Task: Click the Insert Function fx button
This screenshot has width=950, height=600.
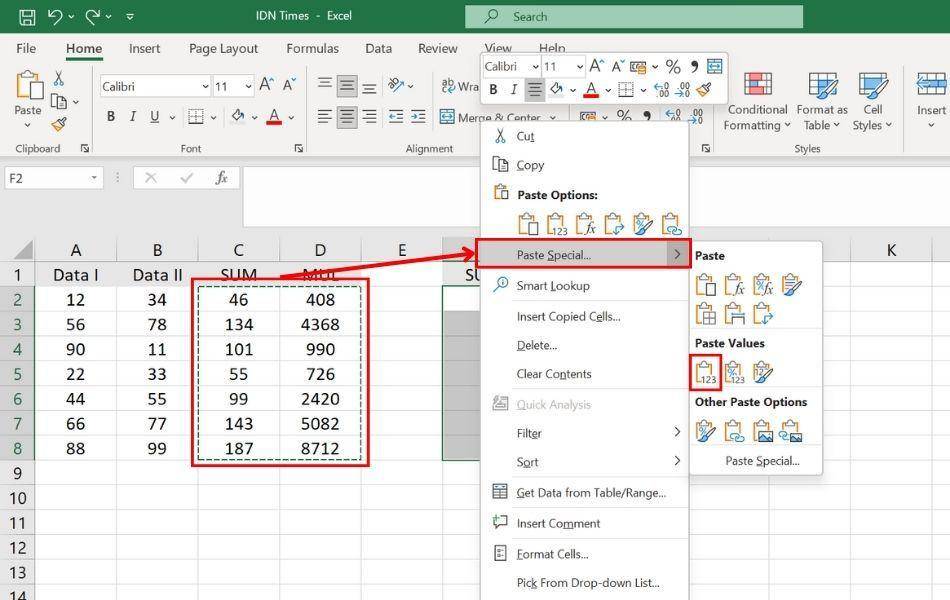Action: coord(222,178)
